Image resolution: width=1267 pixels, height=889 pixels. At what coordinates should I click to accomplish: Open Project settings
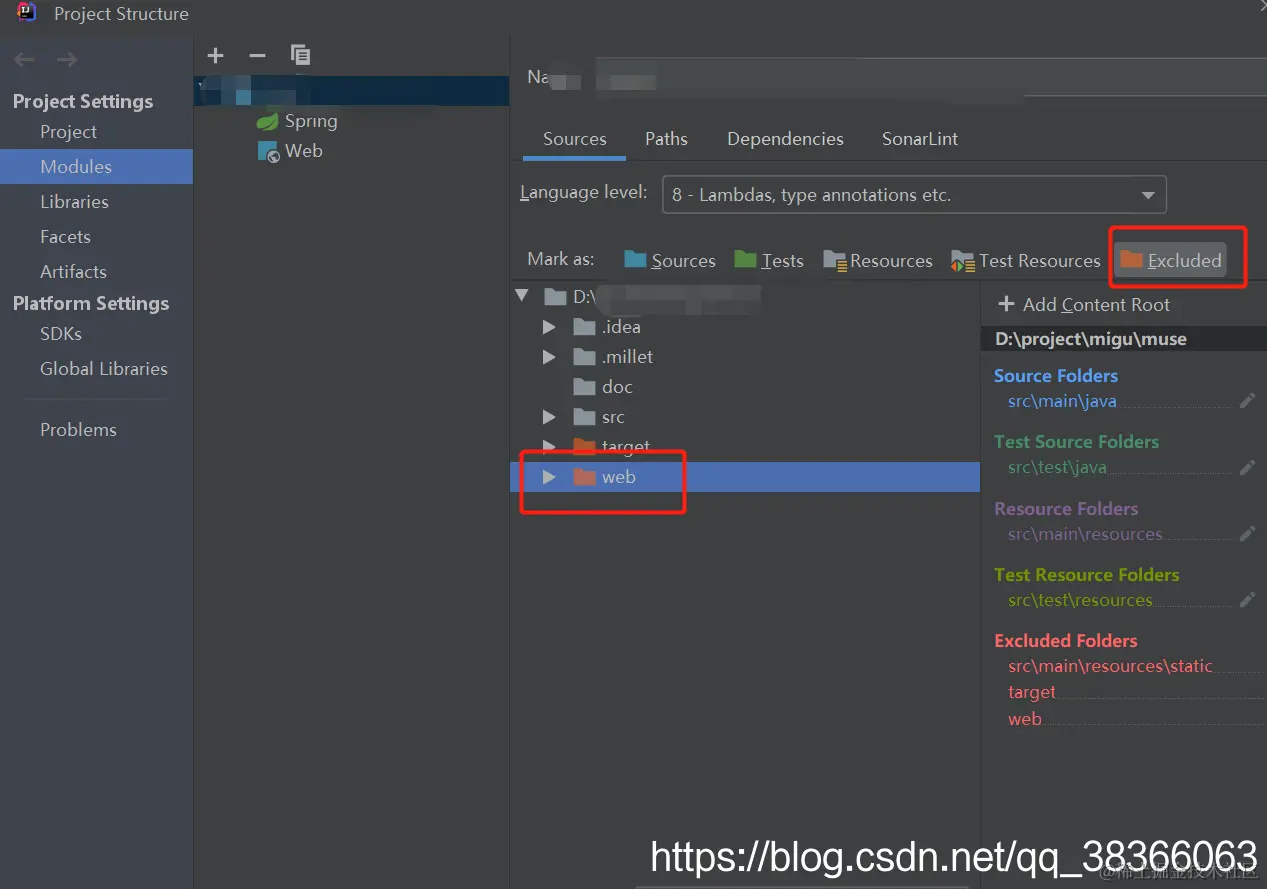[68, 132]
